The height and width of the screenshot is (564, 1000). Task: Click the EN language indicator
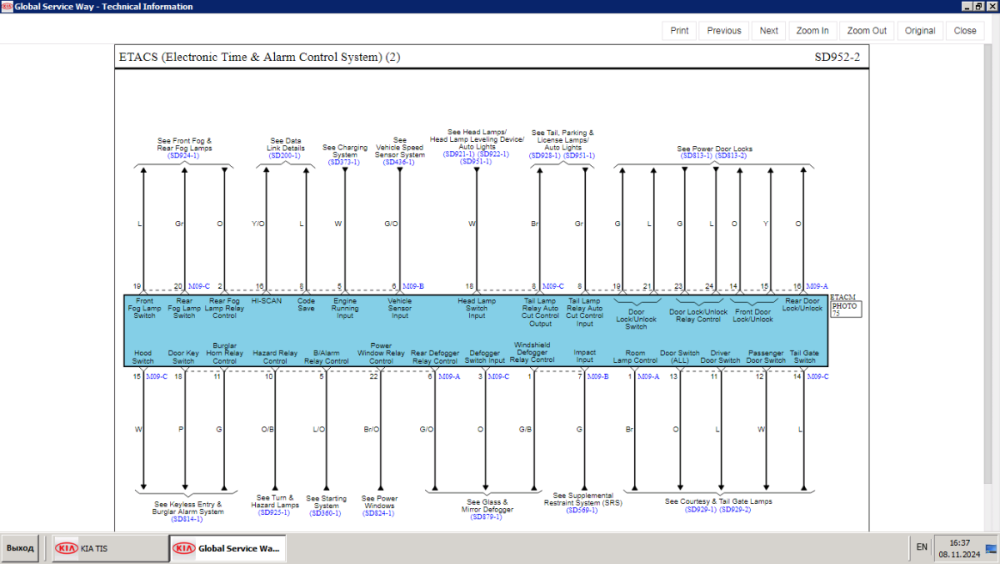(x=922, y=547)
